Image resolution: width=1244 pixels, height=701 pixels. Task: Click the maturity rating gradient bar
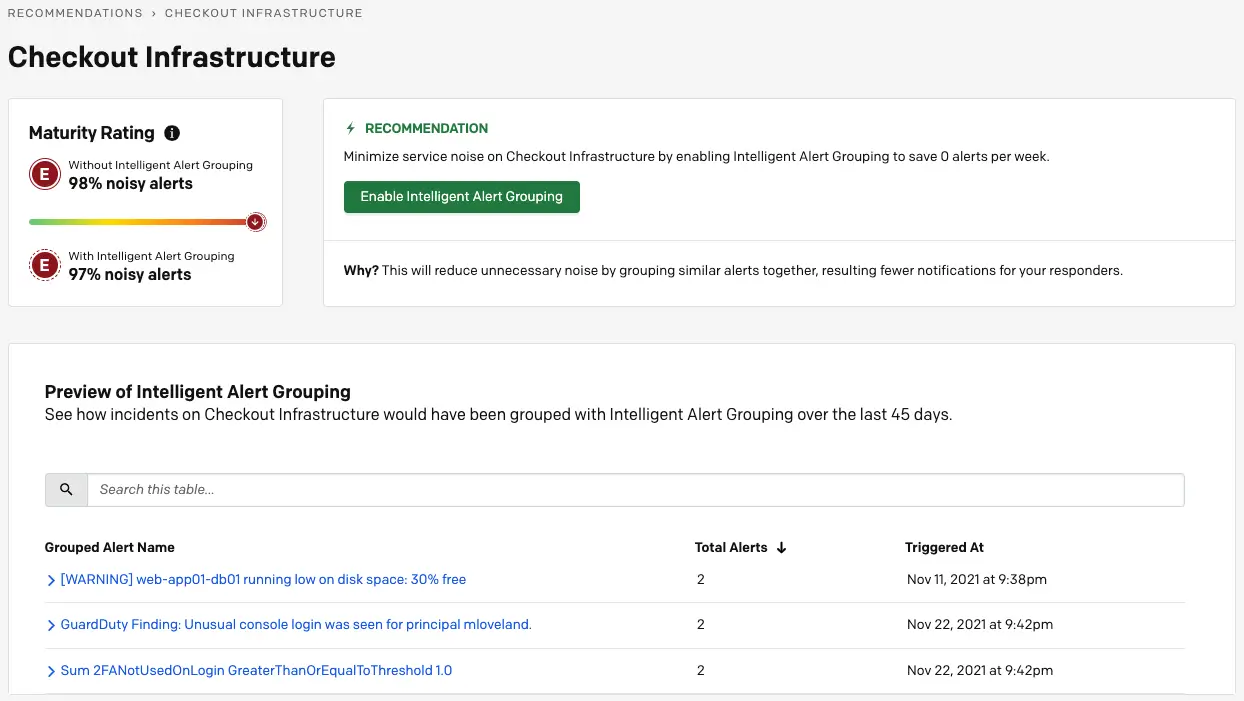(138, 221)
